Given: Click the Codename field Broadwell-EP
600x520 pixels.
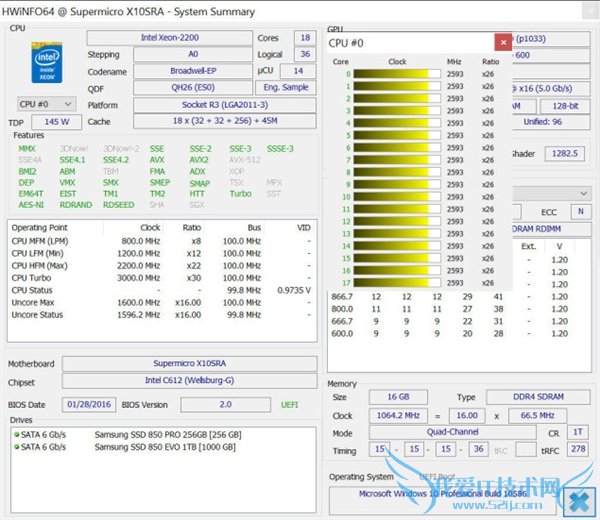Looking at the screenshot, I should [x=193, y=71].
